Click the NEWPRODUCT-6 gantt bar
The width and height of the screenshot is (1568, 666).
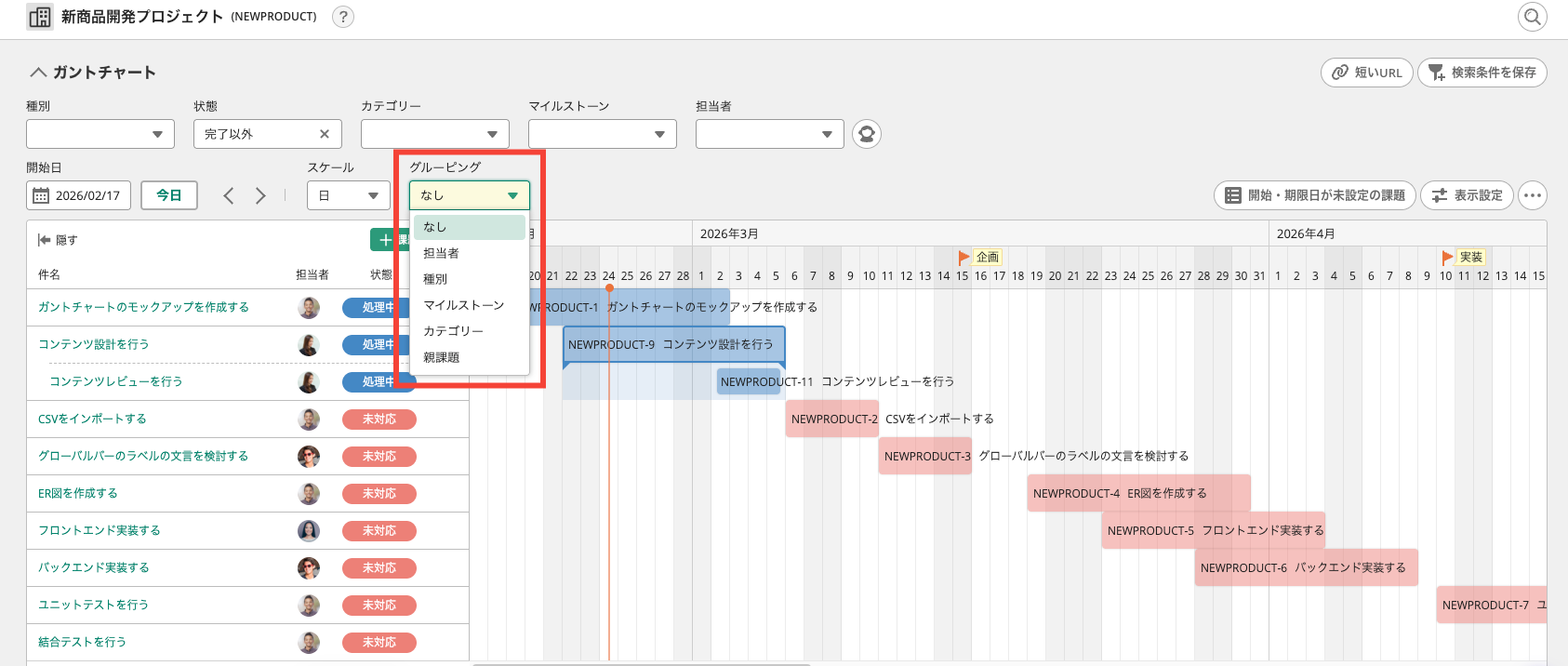(1307, 567)
